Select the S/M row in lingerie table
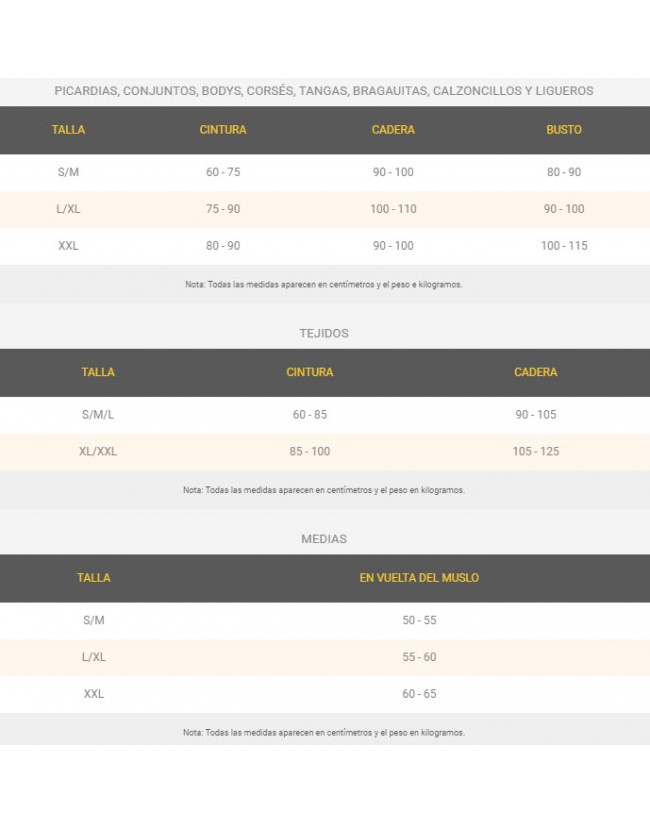Screen dimensions: 650x823 pyautogui.click(x=68, y=172)
